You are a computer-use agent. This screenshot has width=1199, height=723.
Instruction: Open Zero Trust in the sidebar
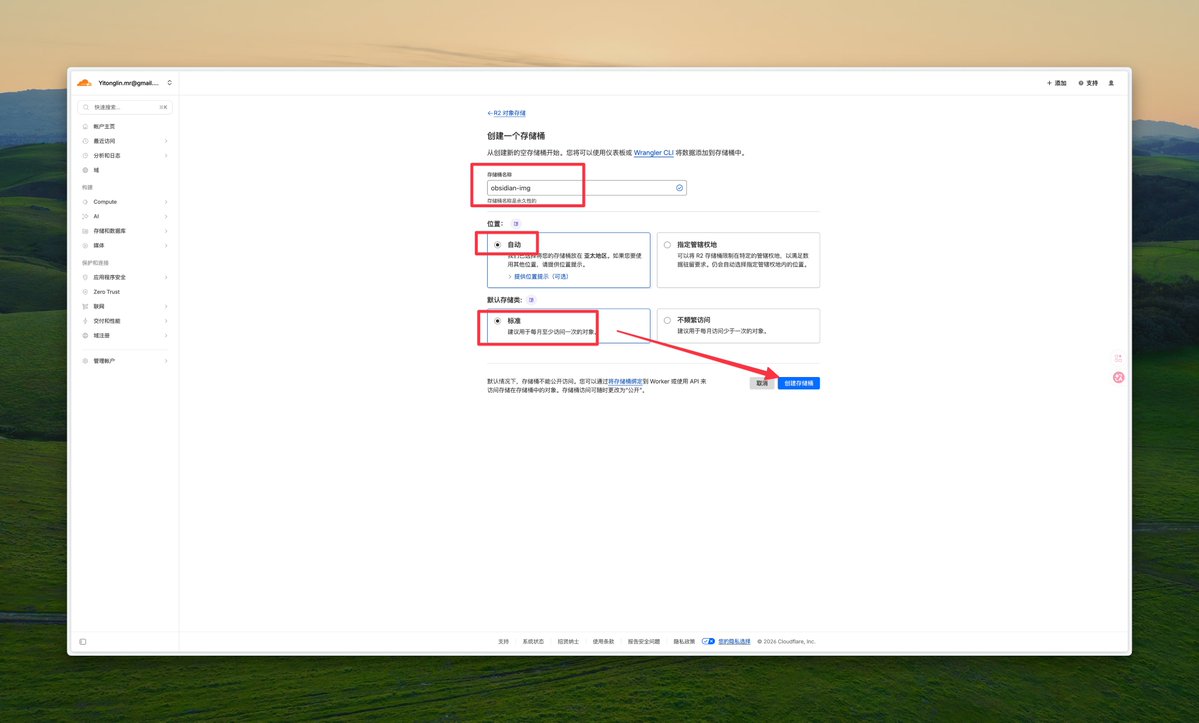point(106,292)
